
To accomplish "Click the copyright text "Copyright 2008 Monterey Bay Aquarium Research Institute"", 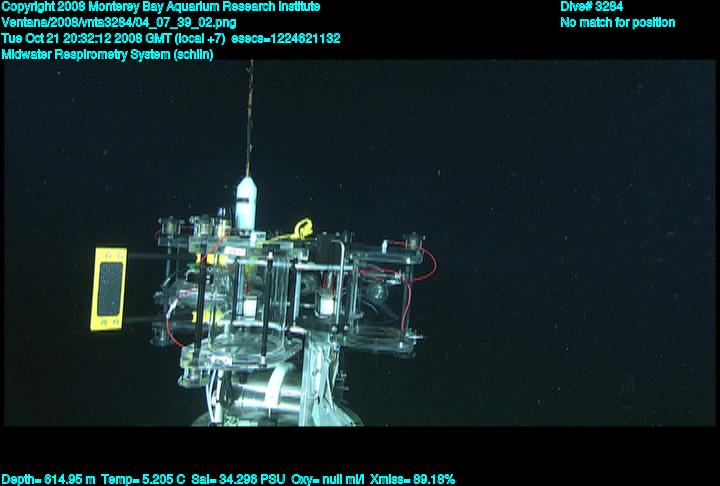I will click(161, 7).
